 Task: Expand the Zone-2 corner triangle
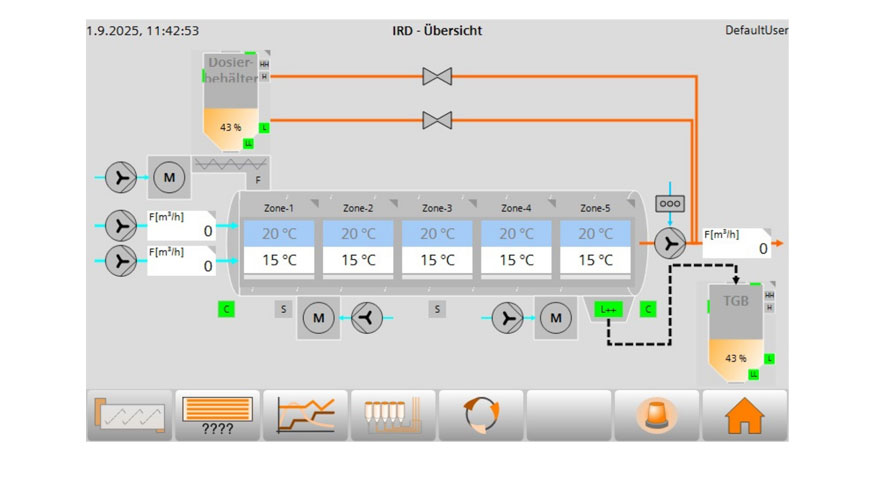[x=394, y=203]
